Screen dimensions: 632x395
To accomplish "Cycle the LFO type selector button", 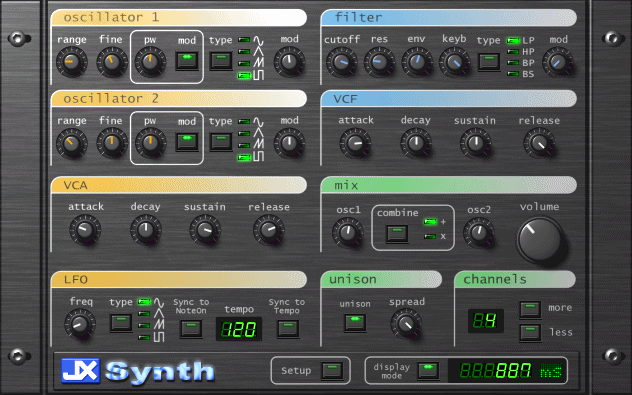I will [x=121, y=323].
